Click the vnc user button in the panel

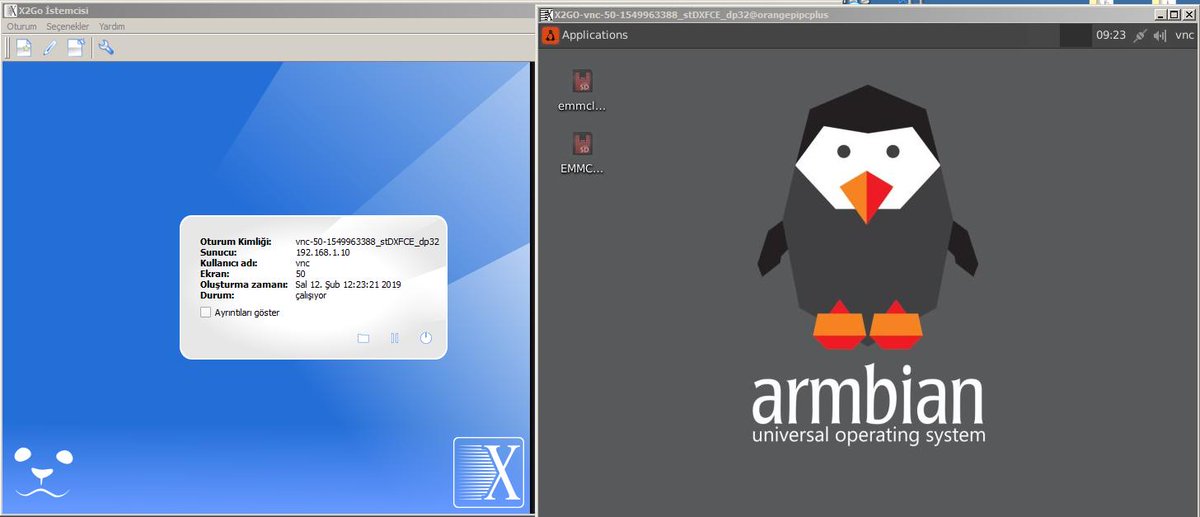point(1184,35)
